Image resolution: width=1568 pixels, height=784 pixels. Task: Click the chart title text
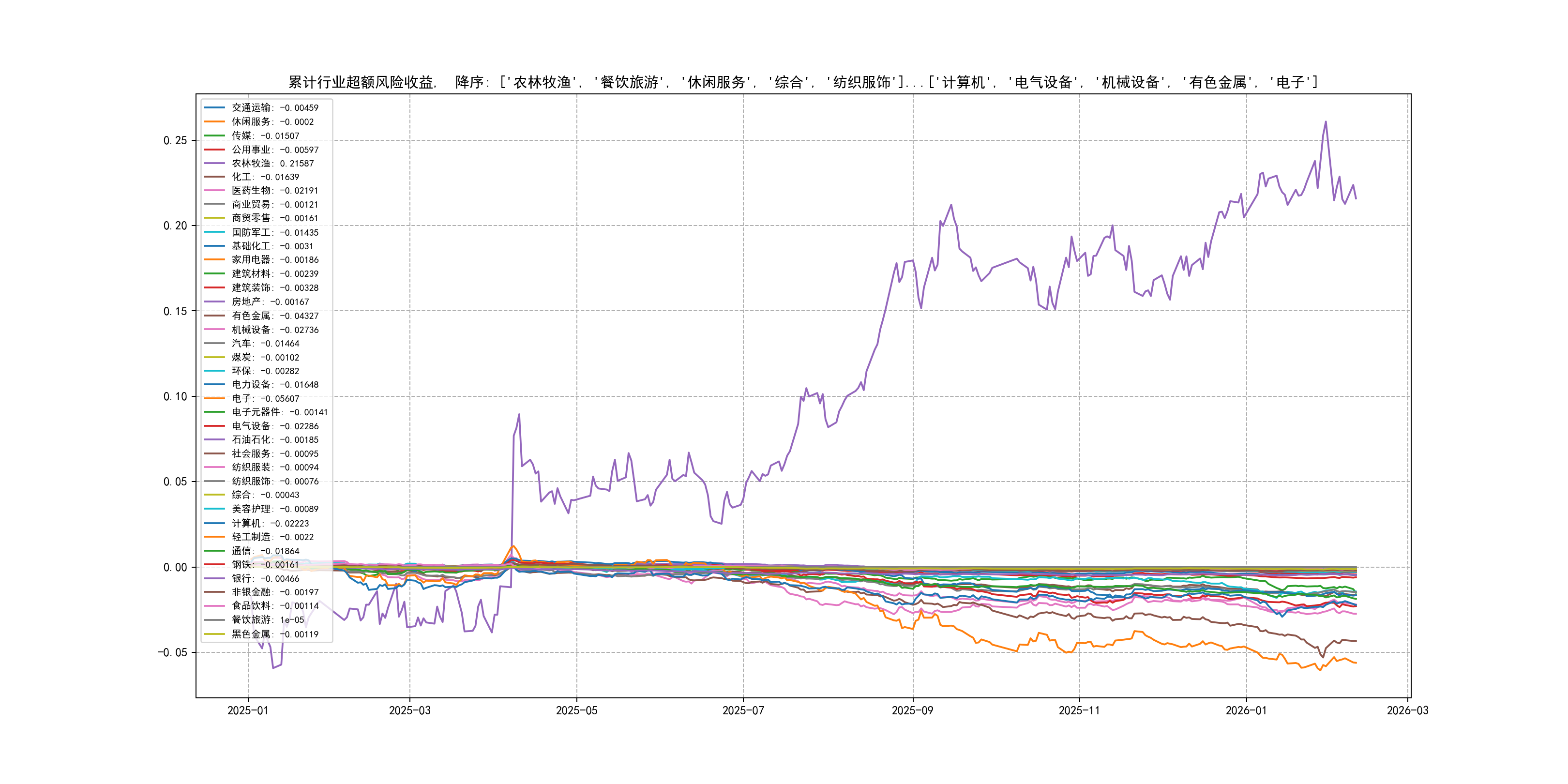tap(802, 82)
